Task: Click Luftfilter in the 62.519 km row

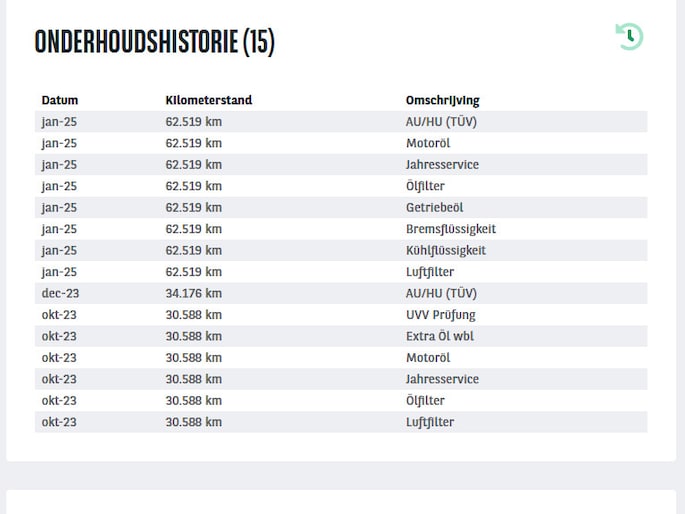Action: click(430, 272)
